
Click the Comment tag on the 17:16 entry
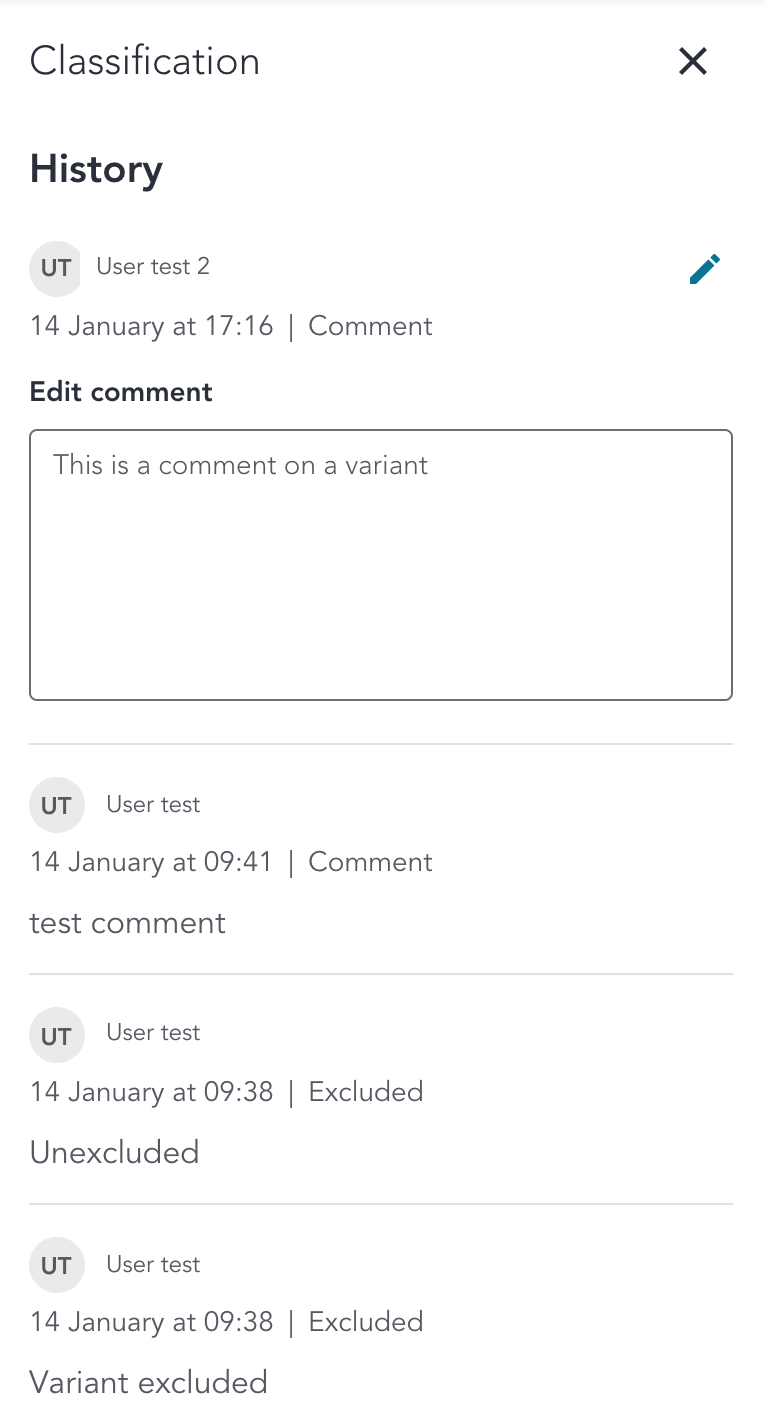point(370,326)
